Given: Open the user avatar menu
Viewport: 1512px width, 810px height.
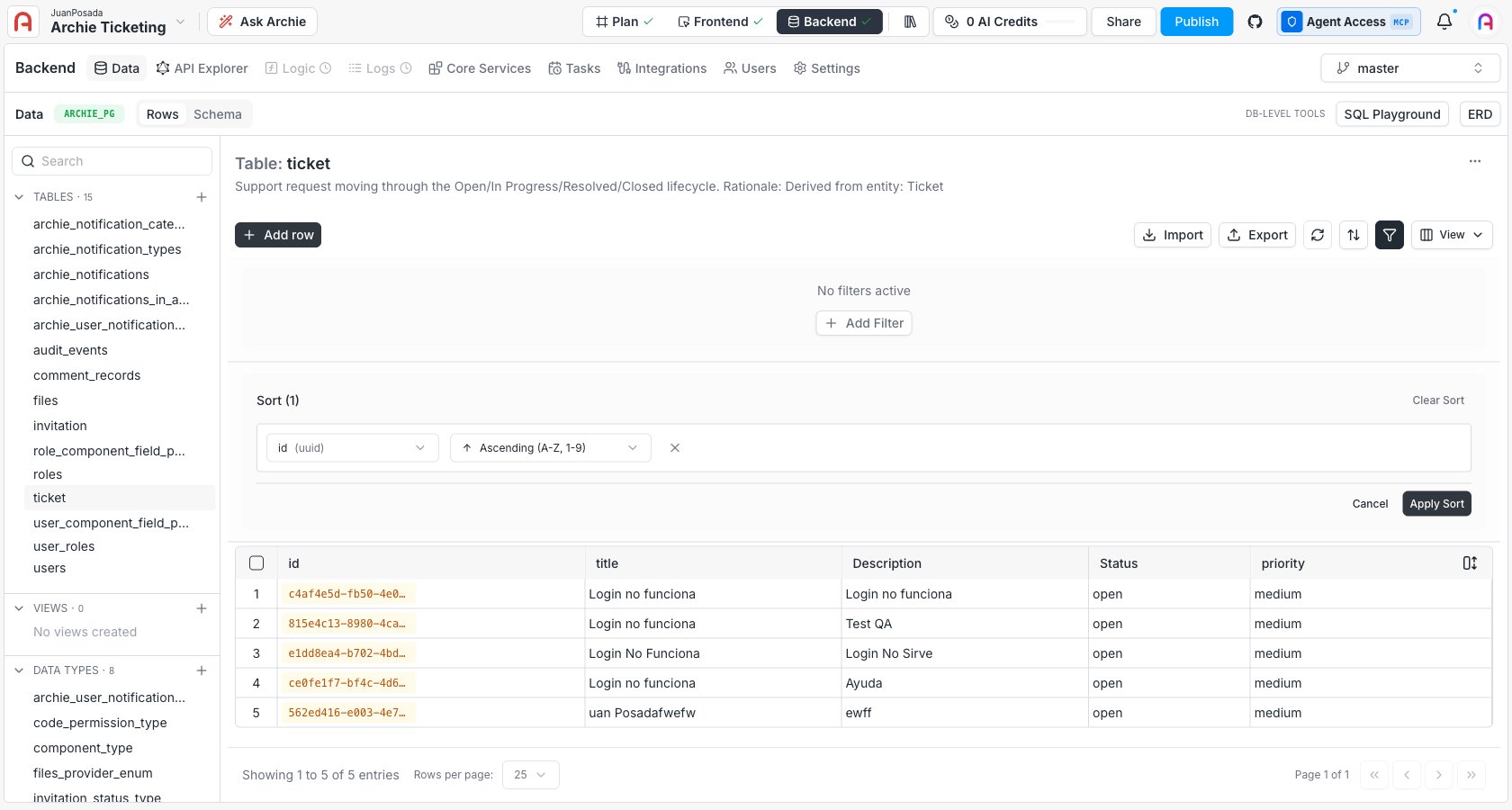Looking at the screenshot, I should pos(1485,22).
